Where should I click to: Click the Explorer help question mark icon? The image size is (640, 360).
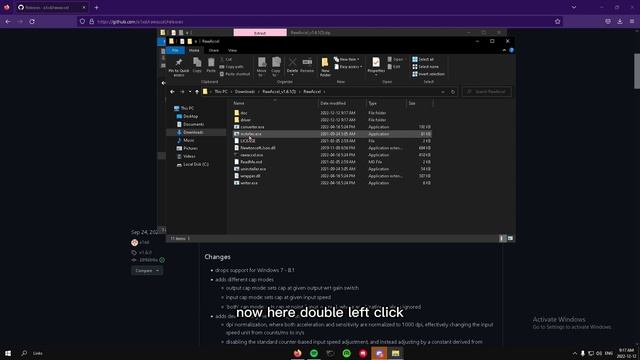point(511,50)
